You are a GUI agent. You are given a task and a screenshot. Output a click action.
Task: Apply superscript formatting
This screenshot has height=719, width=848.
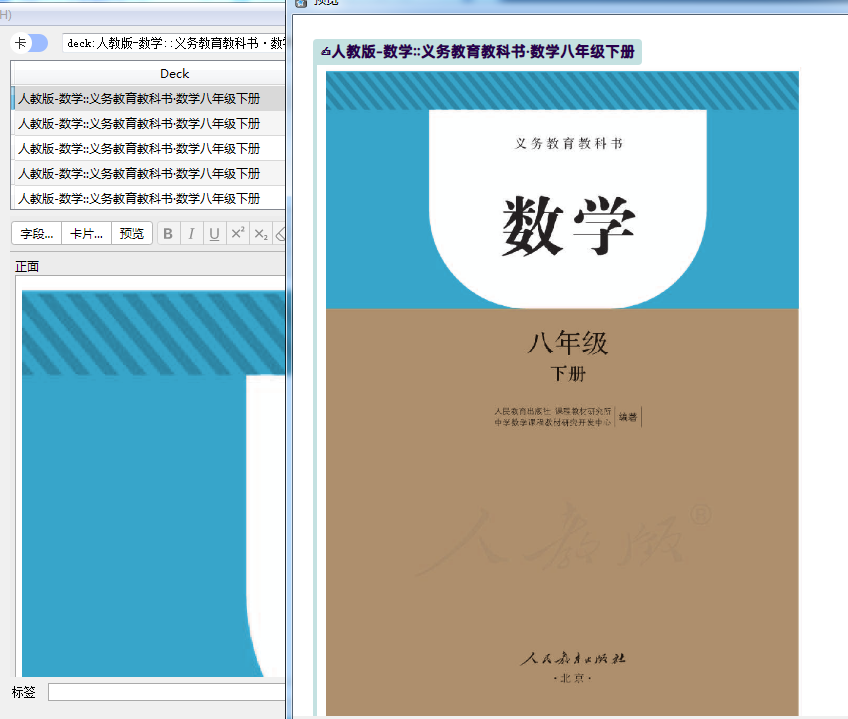click(237, 234)
